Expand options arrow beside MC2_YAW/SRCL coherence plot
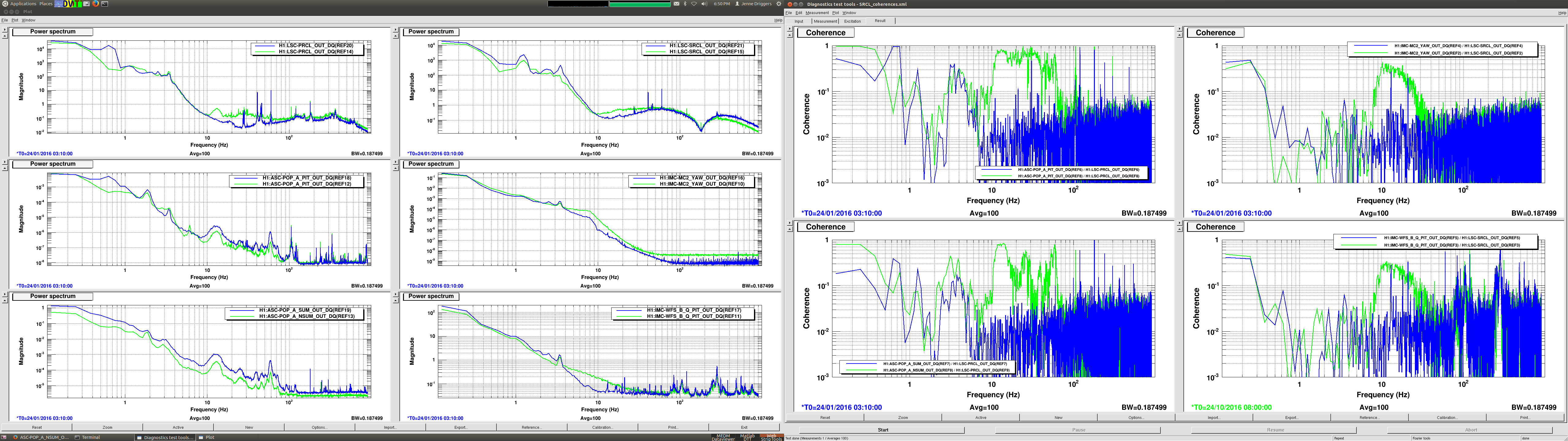Screen dimensions: 1568x441 coord(1180,29)
